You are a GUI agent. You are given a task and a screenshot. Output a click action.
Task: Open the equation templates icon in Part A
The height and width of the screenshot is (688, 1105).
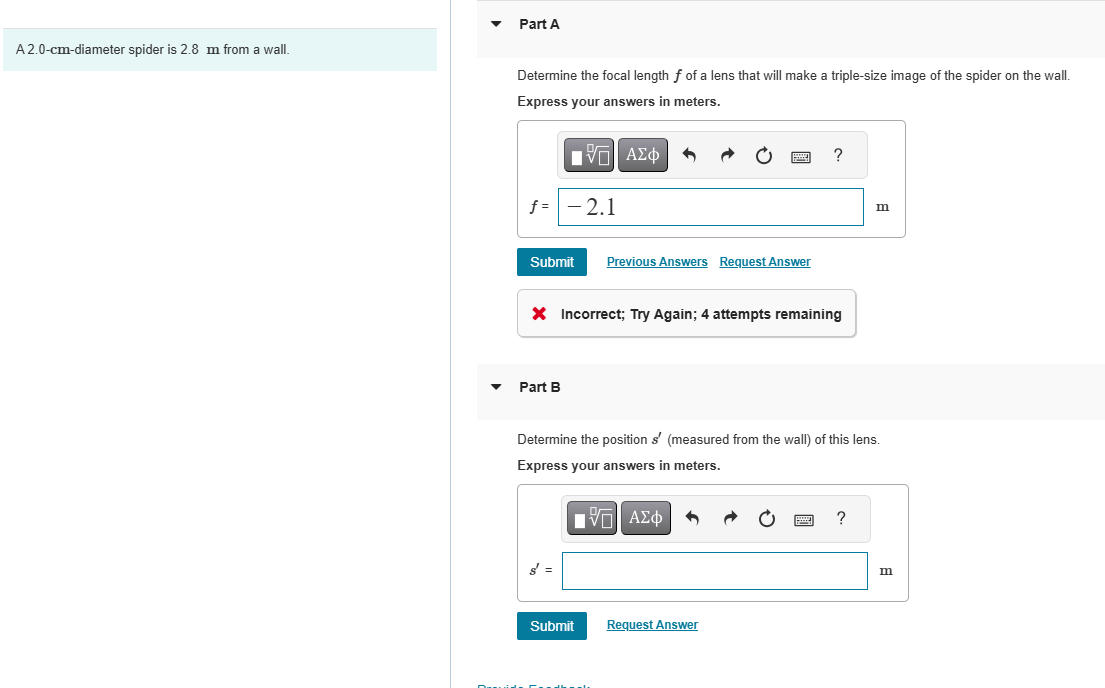tap(588, 155)
